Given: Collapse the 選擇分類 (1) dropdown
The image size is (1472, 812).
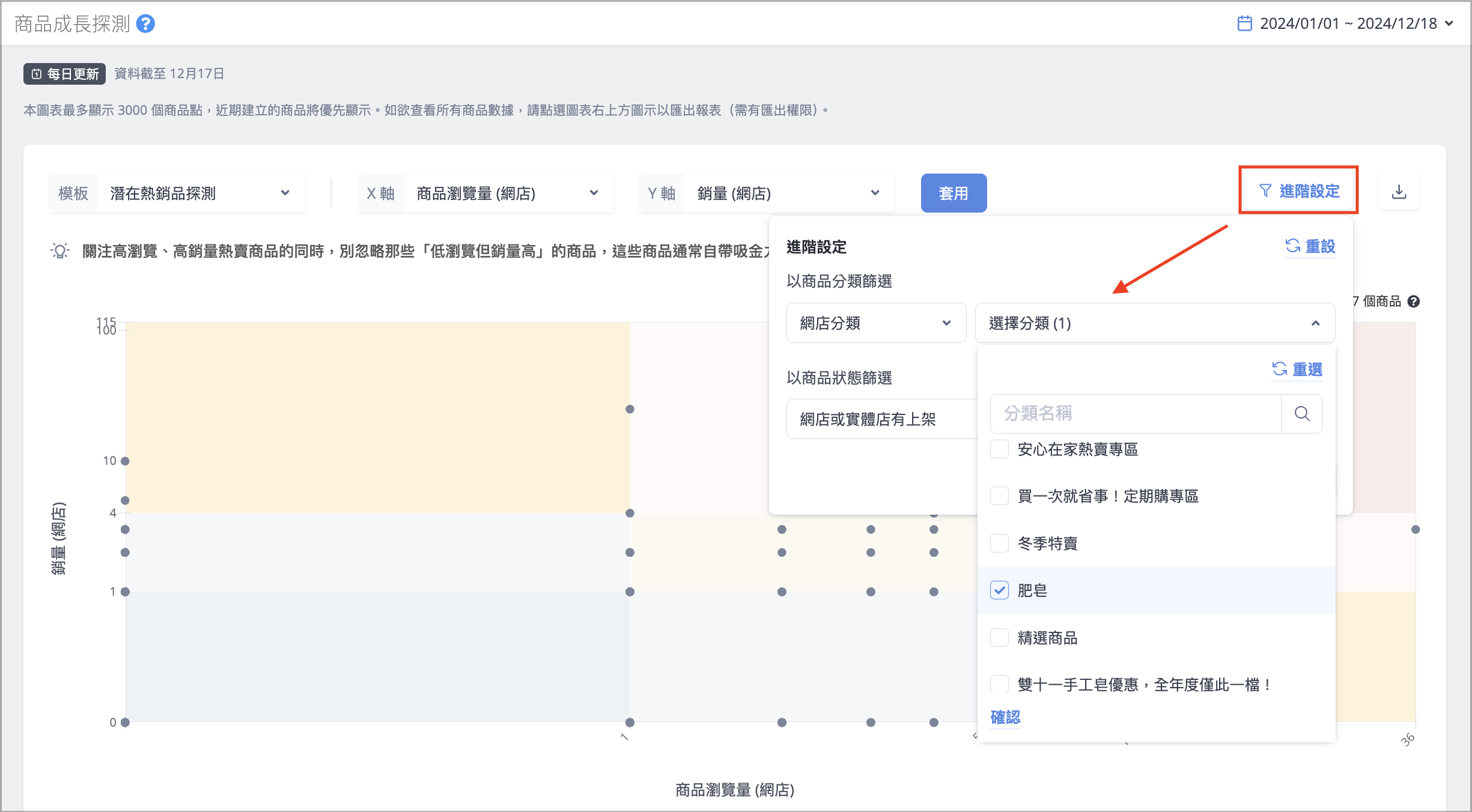Looking at the screenshot, I should click(1155, 323).
